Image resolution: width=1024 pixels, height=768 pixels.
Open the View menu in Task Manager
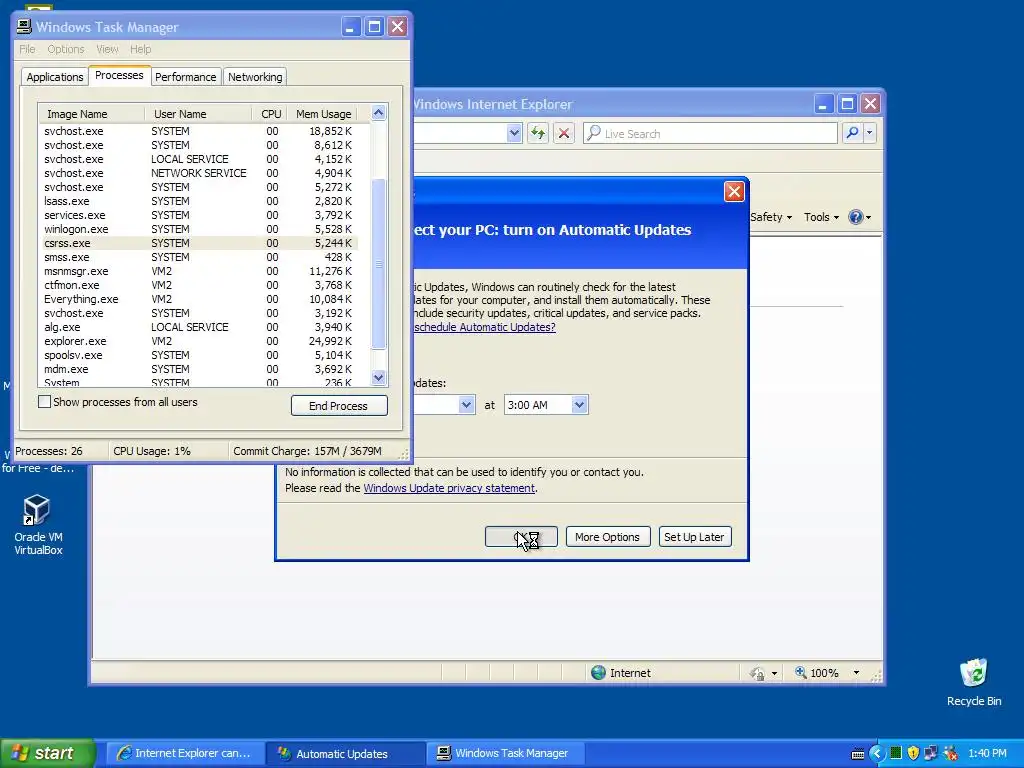tap(107, 49)
